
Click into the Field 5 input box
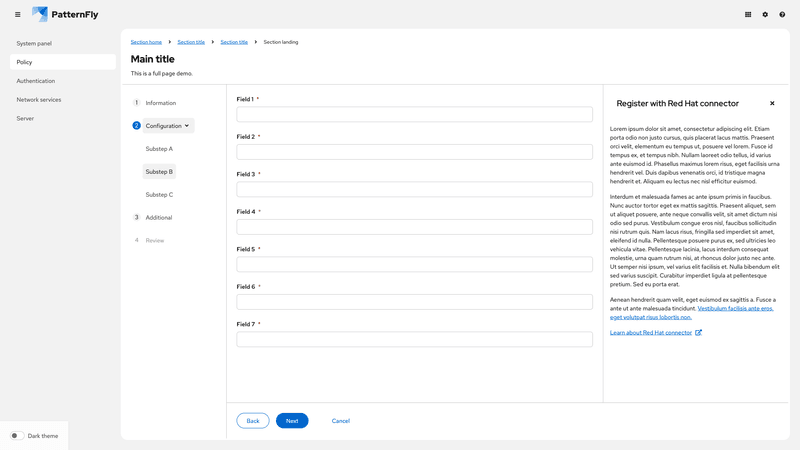[x=414, y=265]
